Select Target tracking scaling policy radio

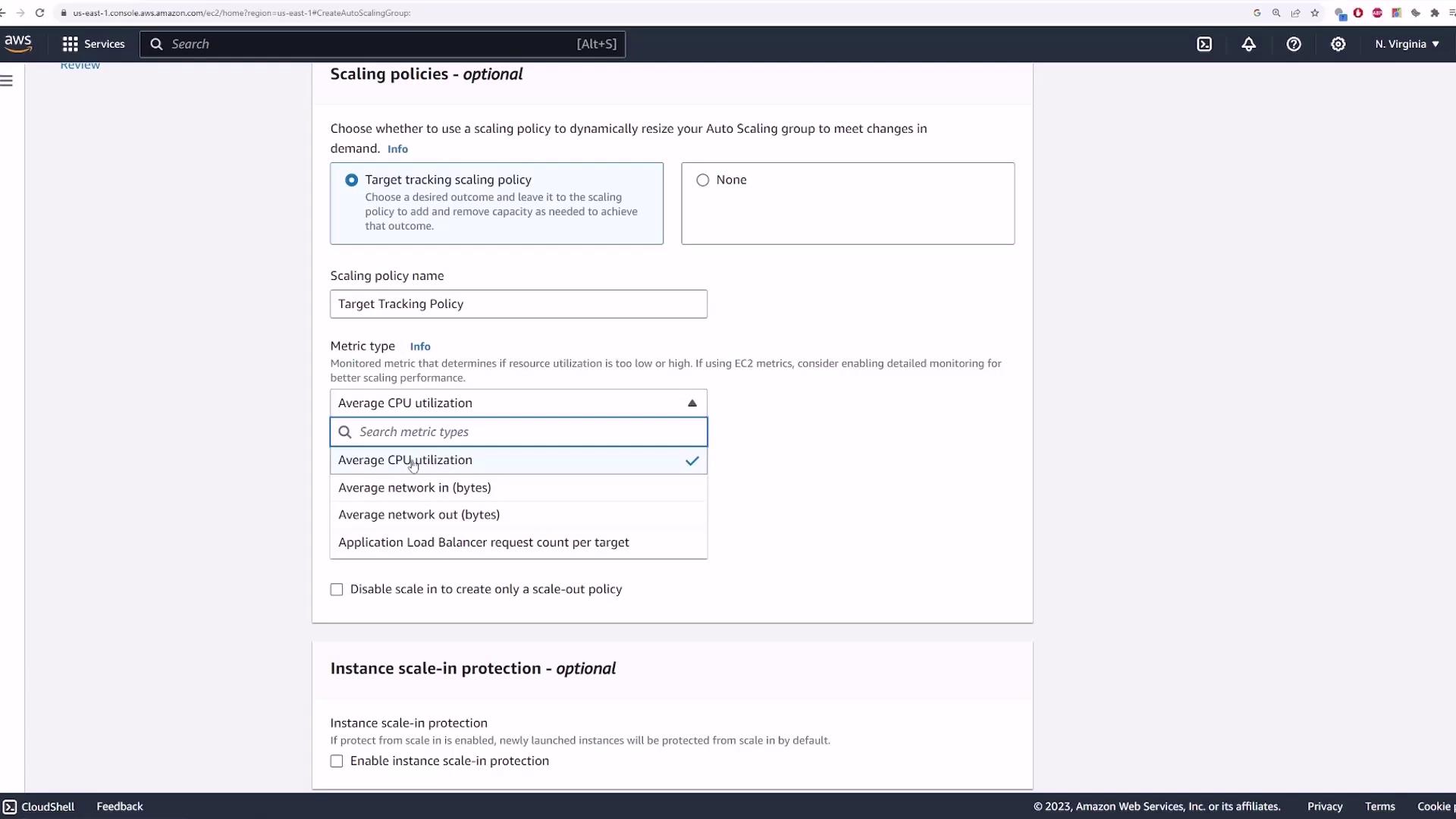point(352,180)
